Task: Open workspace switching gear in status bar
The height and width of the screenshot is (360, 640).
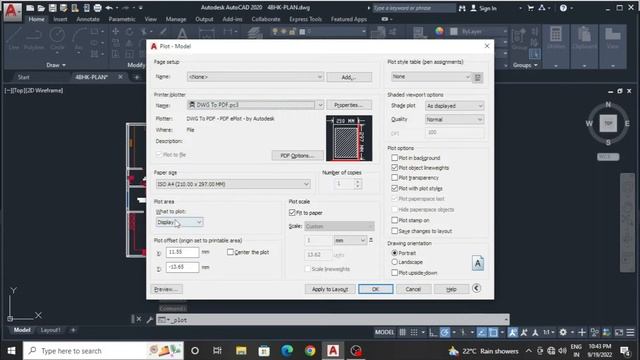Action: (x=563, y=332)
